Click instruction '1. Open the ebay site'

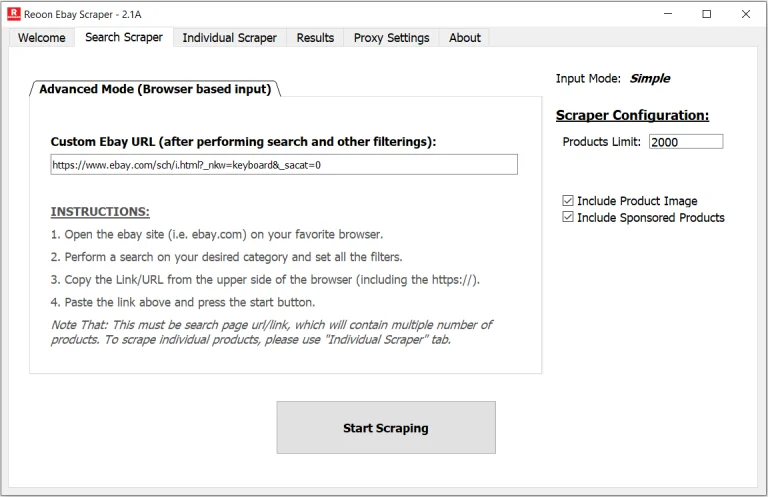(x=216, y=235)
